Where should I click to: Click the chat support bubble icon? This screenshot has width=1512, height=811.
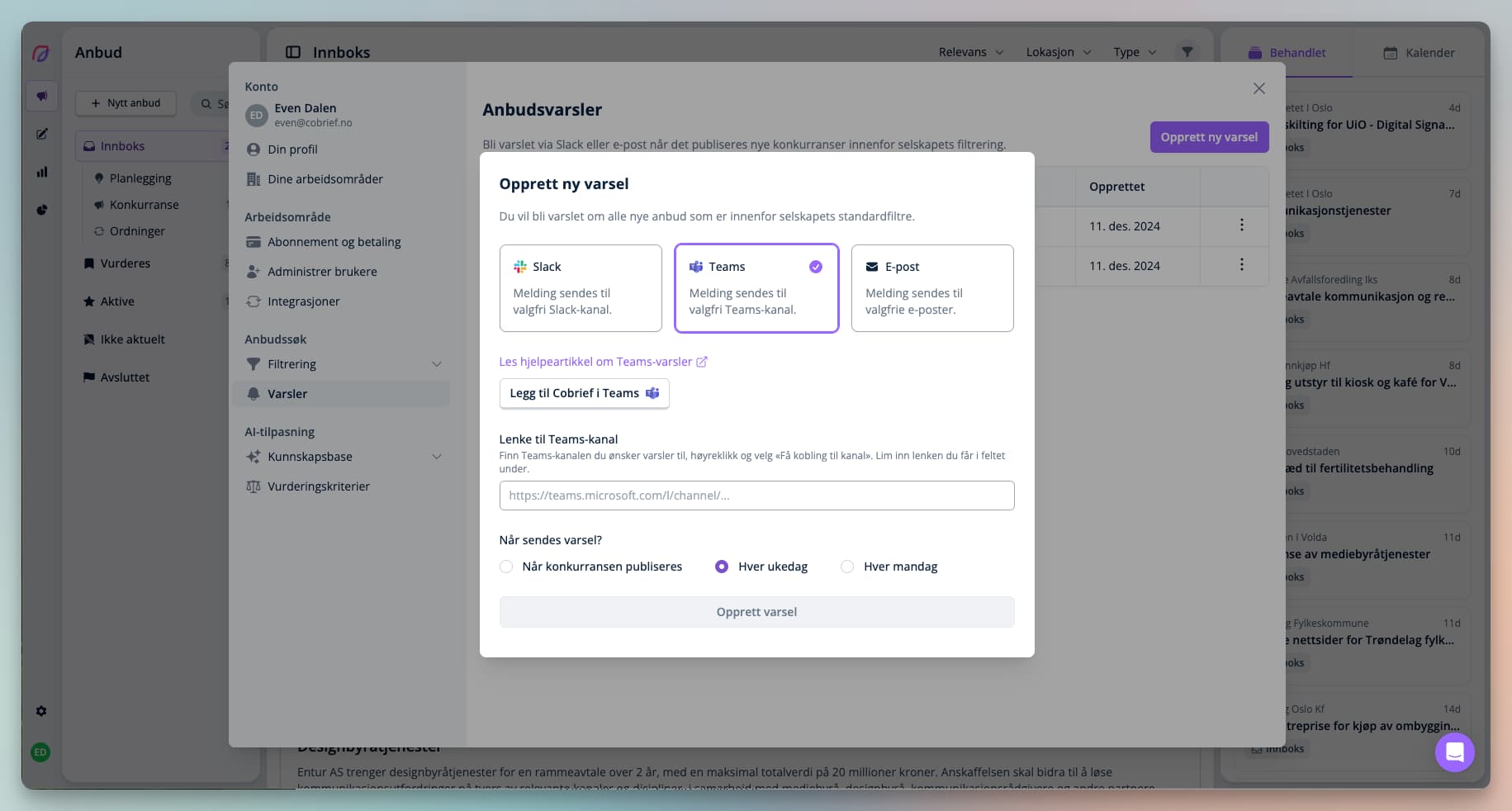point(1454,752)
